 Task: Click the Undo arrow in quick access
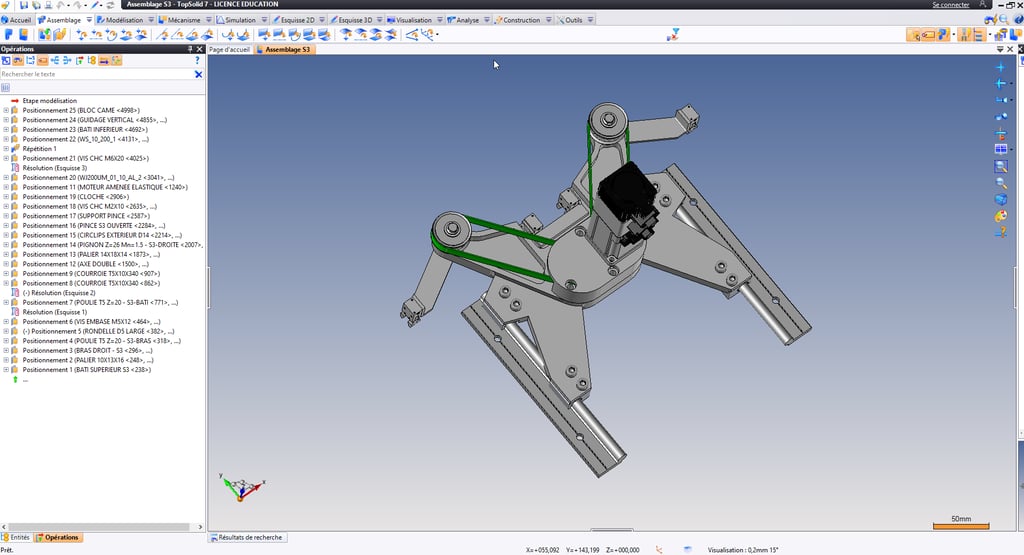pos(61,5)
